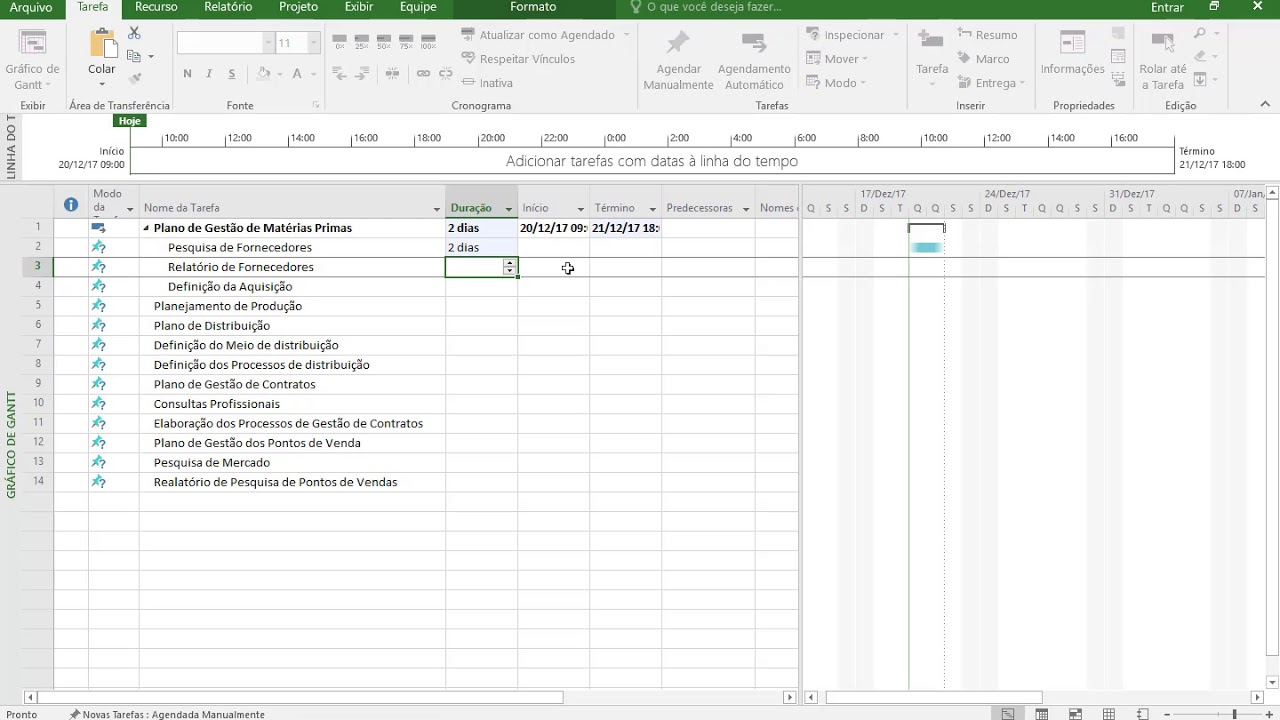The width and height of the screenshot is (1280, 720).
Task: Click the zoom slider handle
Action: pyautogui.click(x=1234, y=714)
